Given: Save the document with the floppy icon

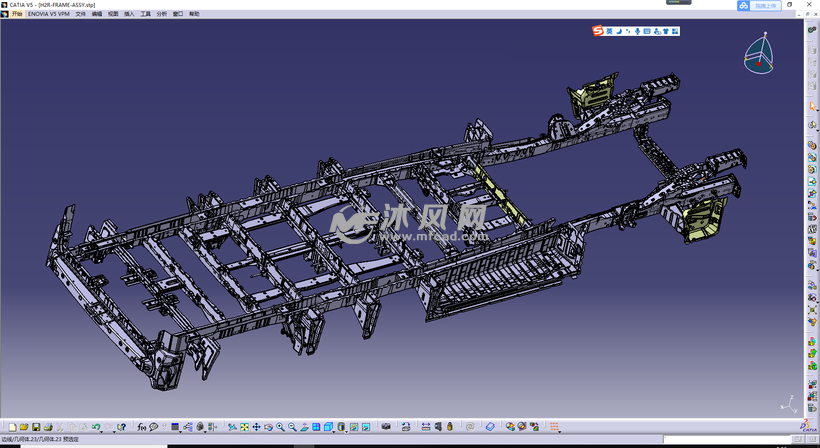Looking at the screenshot, I should pyautogui.click(x=36, y=427).
